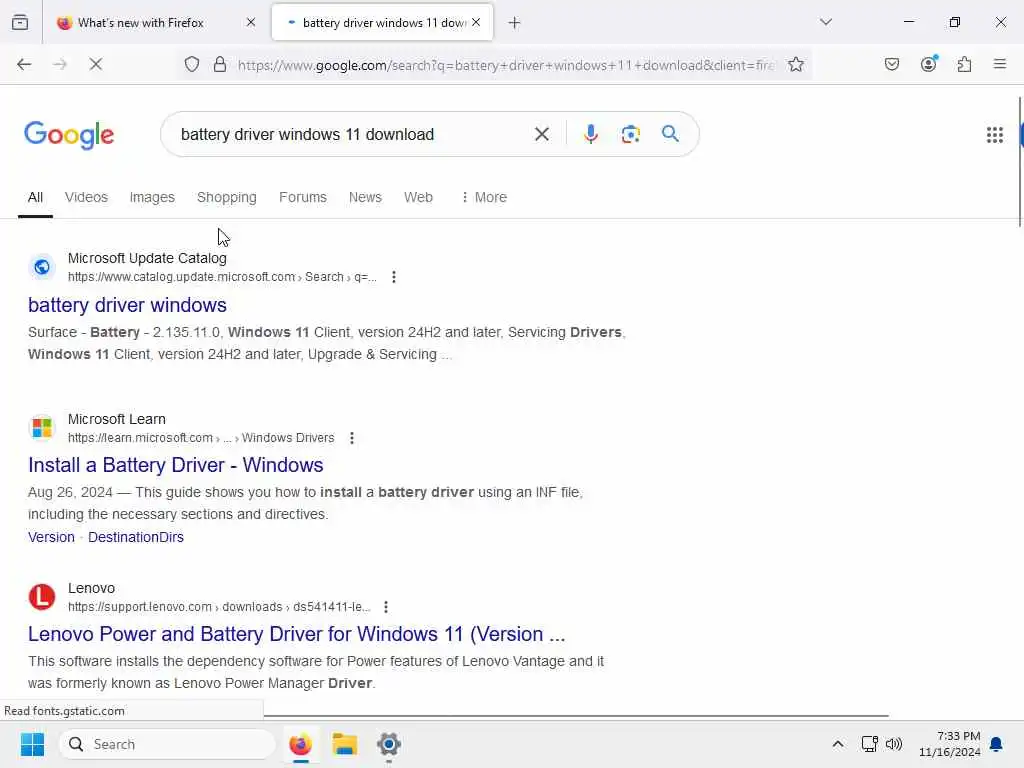Switch to Images results
The height and width of the screenshot is (768, 1024).
(152, 197)
